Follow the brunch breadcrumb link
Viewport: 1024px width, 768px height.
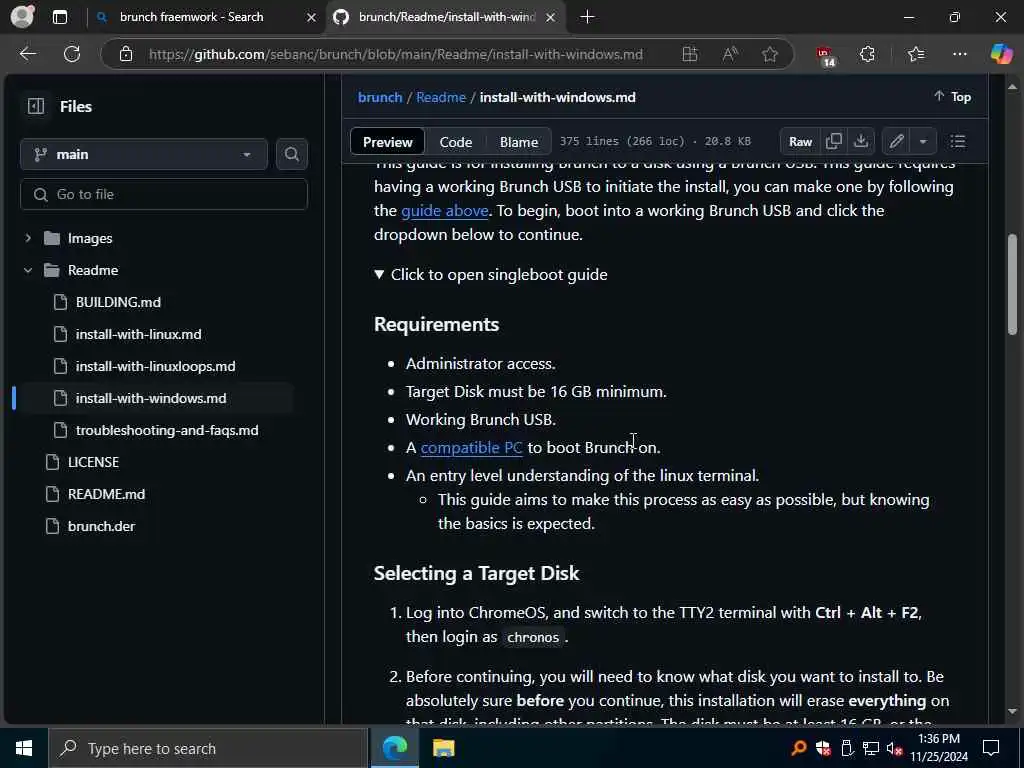(380, 97)
